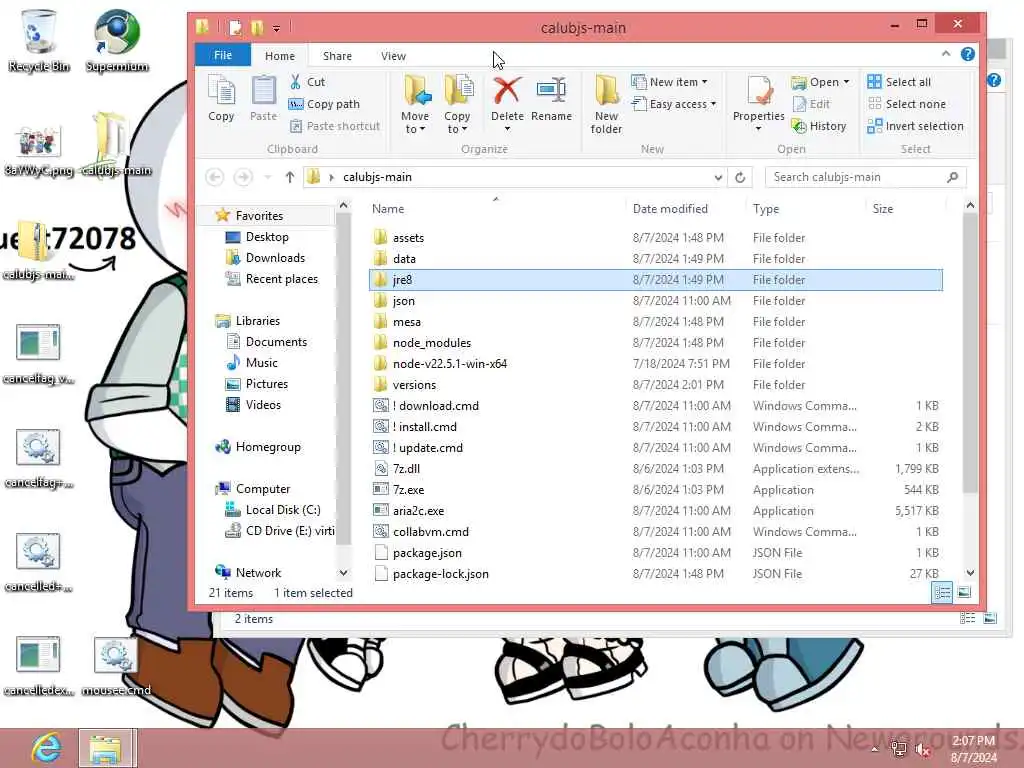Select the ! install.cmd file
The image size is (1024, 768).
(655, 426)
